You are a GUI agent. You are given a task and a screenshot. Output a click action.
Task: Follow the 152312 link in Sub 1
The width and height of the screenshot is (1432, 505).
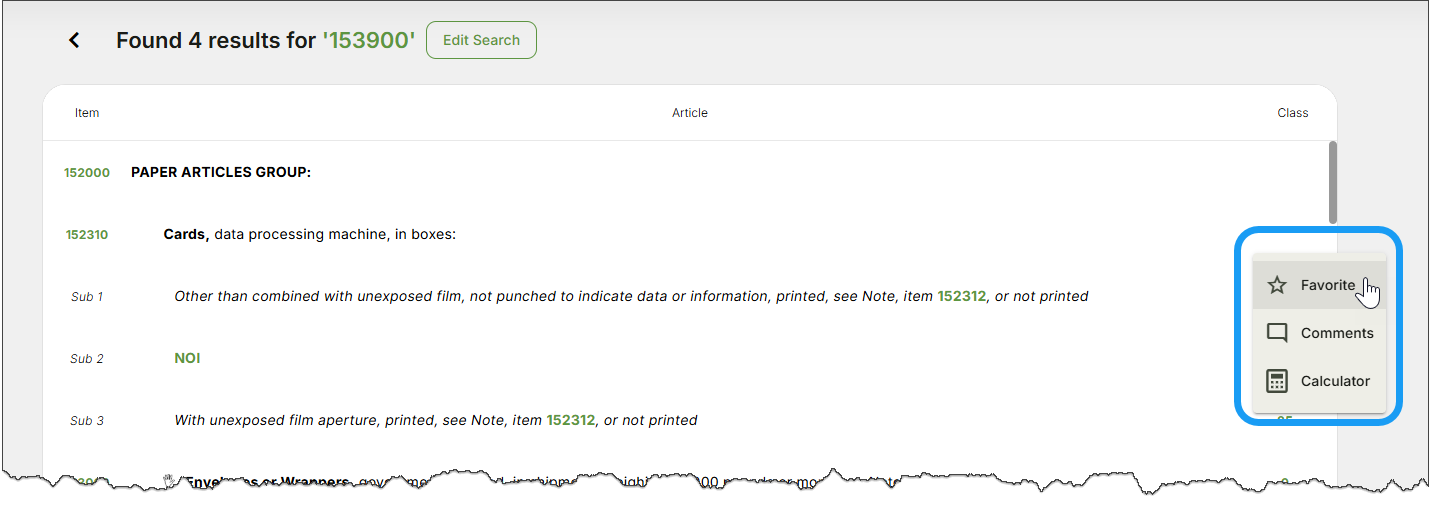(x=962, y=296)
